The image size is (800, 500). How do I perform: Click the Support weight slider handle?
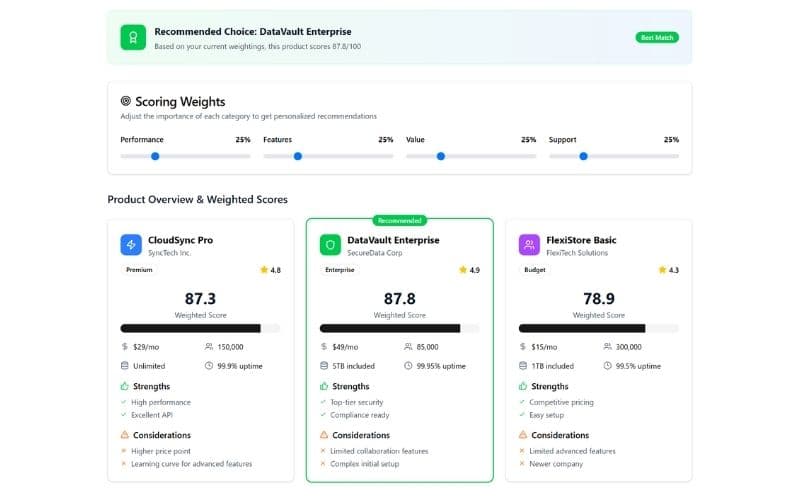tap(583, 156)
